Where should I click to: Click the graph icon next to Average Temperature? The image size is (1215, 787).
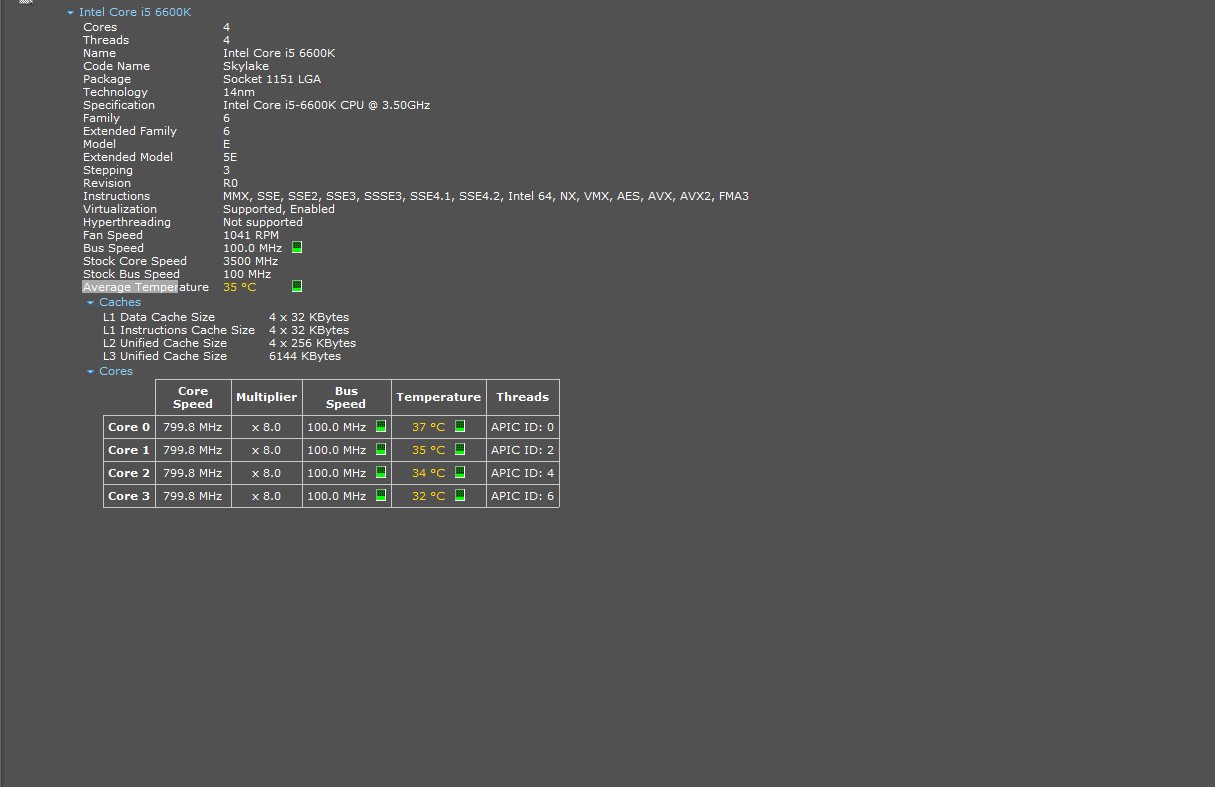pyautogui.click(x=297, y=287)
